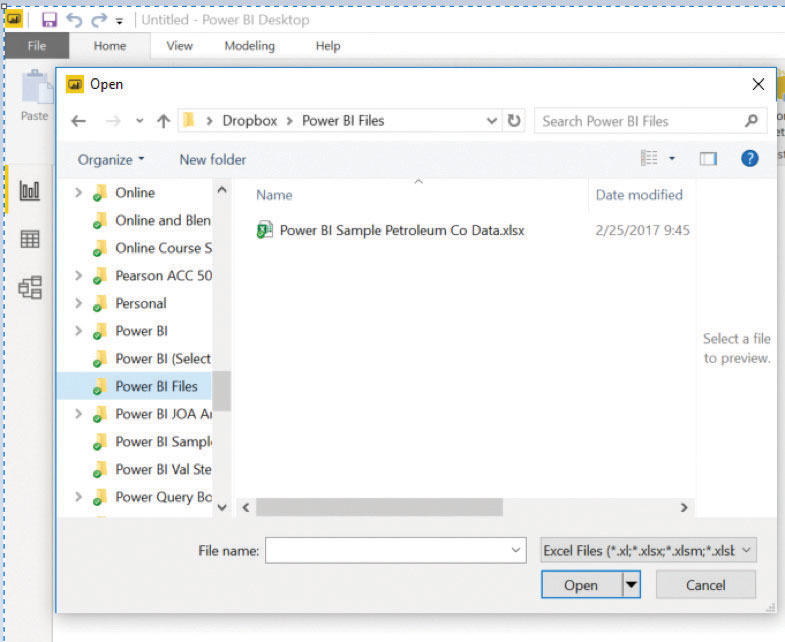Switch to the View ribbon tab
The width and height of the screenshot is (785, 642).
[179, 46]
